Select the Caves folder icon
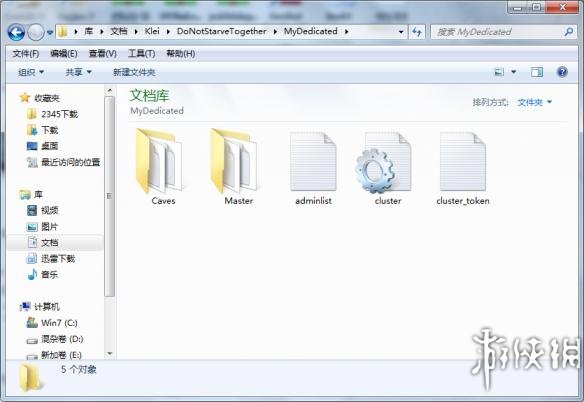 [x=160, y=161]
